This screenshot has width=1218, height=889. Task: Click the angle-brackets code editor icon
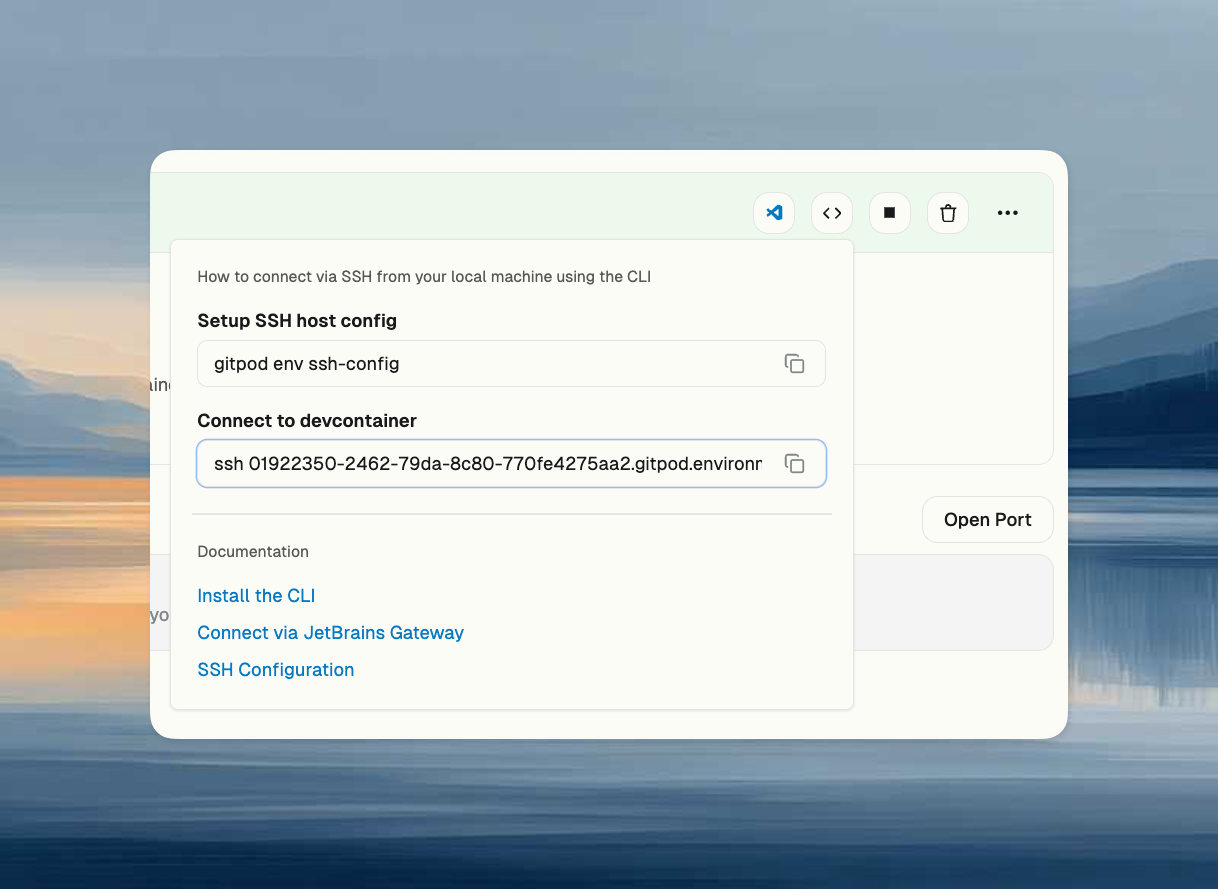point(831,213)
